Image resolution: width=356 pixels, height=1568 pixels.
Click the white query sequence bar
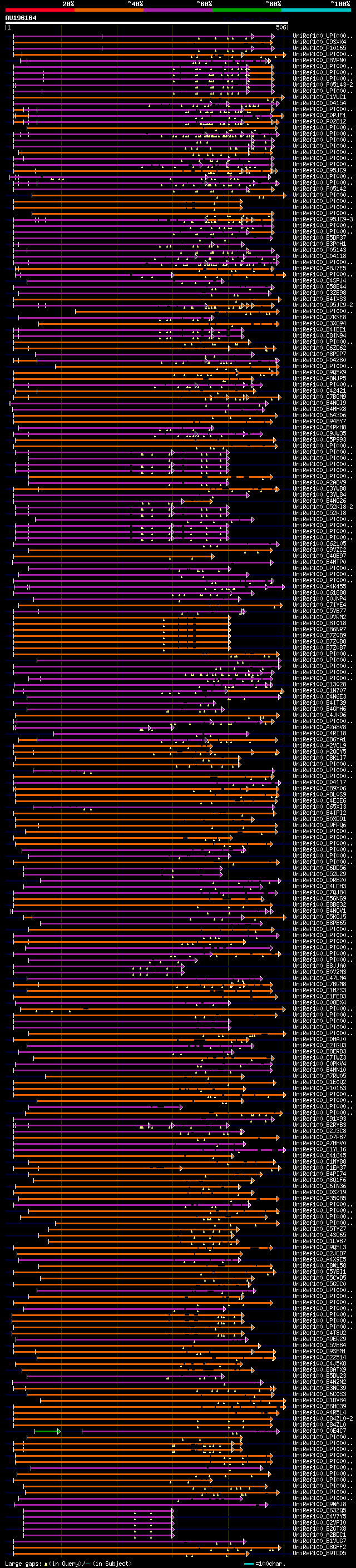click(147, 23)
